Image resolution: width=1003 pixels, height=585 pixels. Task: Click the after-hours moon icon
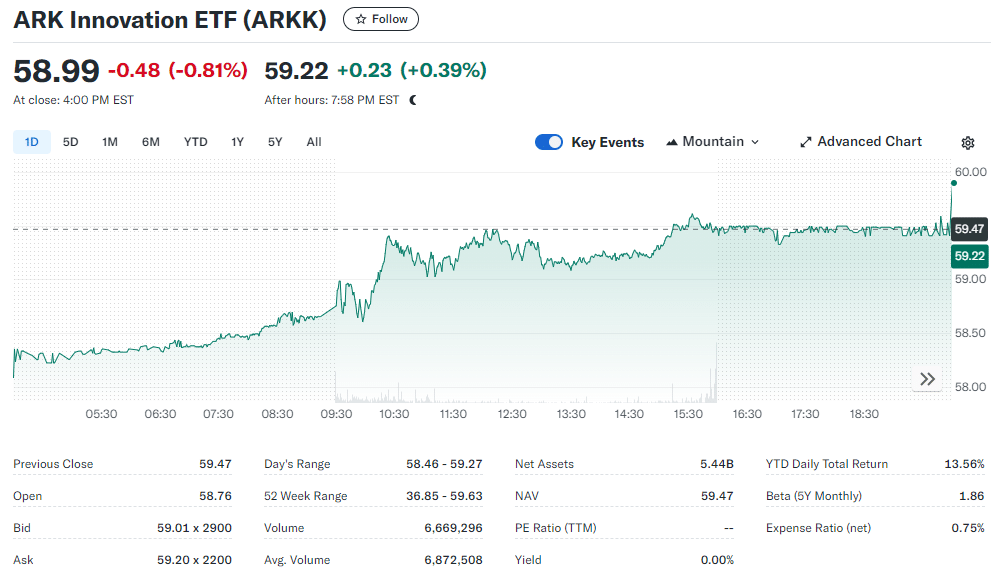coord(413,100)
